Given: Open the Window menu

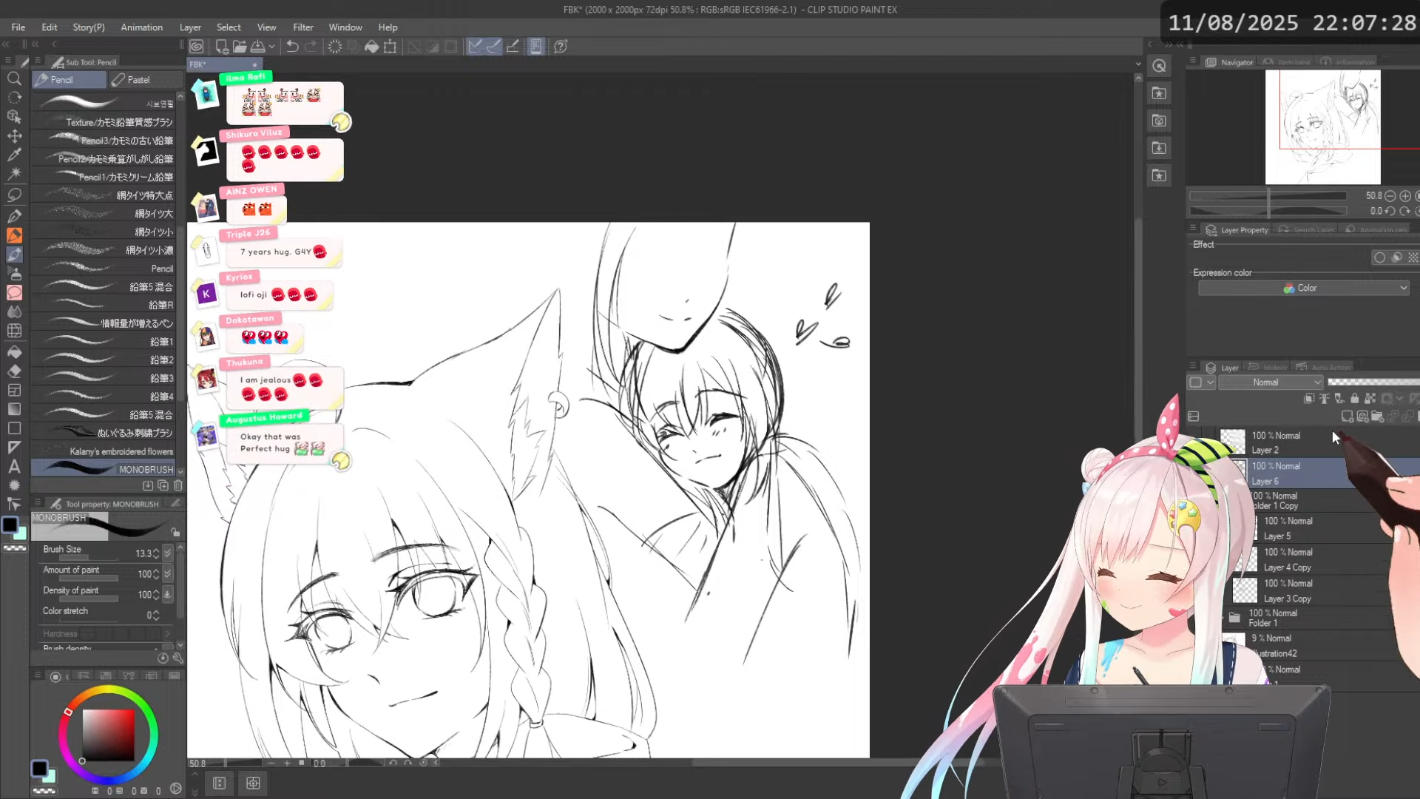Looking at the screenshot, I should 345,27.
